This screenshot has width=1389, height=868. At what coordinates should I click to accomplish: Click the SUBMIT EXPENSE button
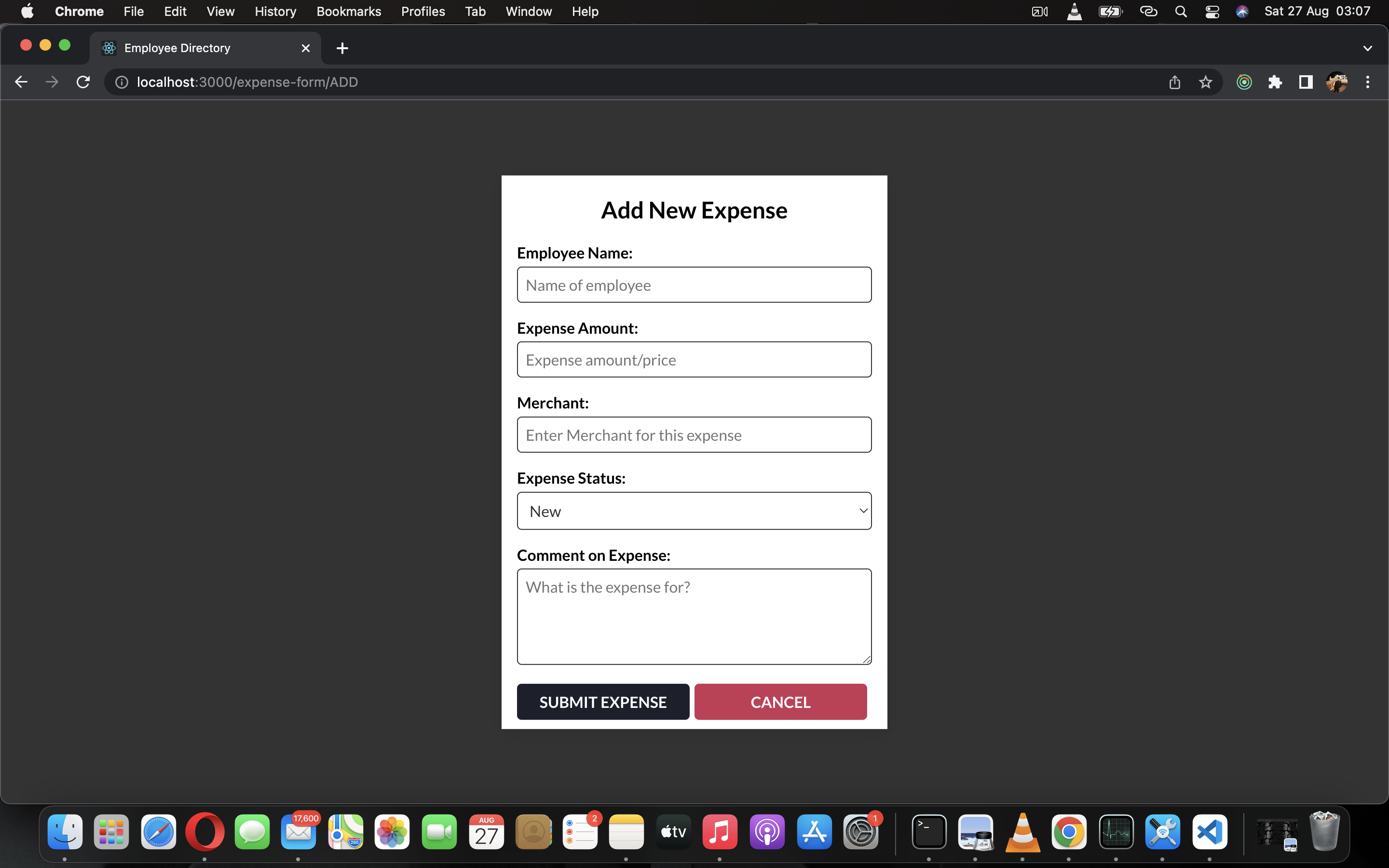coord(603,702)
